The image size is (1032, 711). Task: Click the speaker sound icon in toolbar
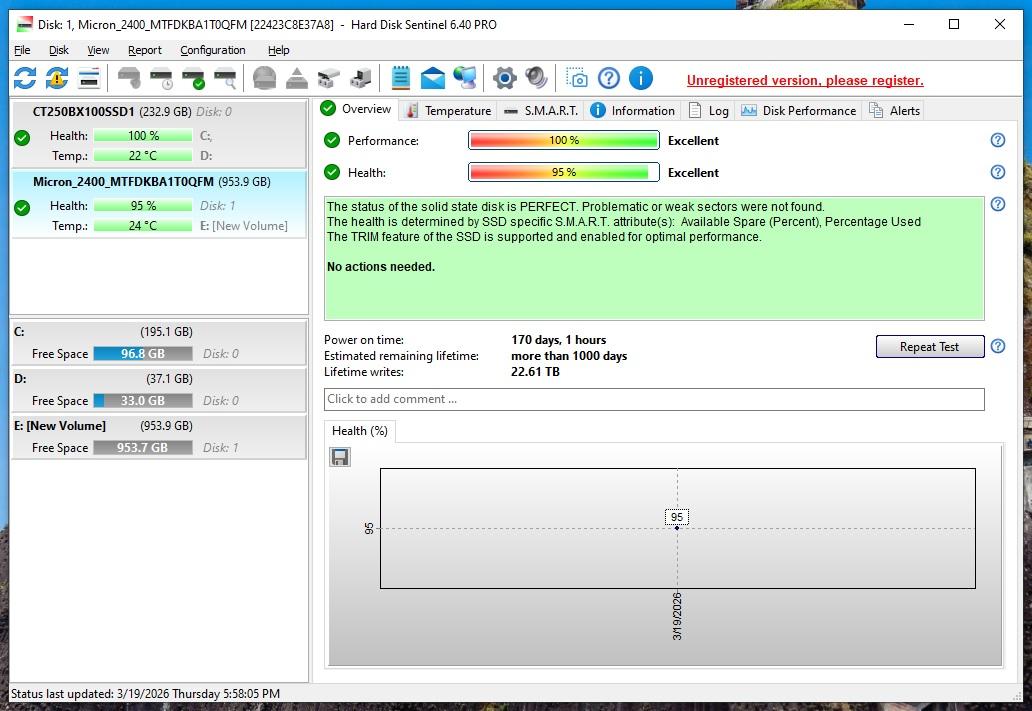click(x=537, y=78)
